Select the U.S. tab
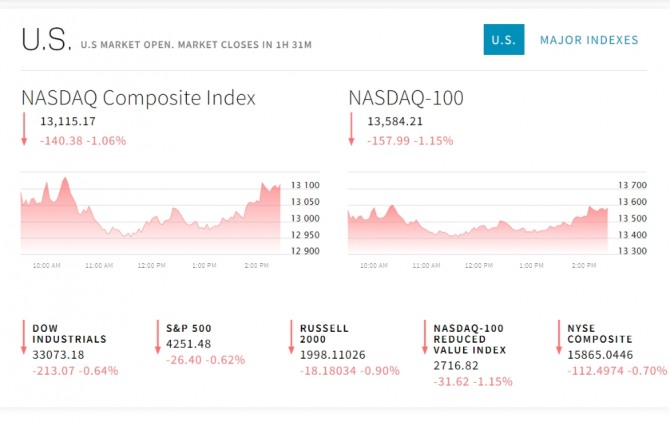The width and height of the screenshot is (670, 425). coord(503,40)
